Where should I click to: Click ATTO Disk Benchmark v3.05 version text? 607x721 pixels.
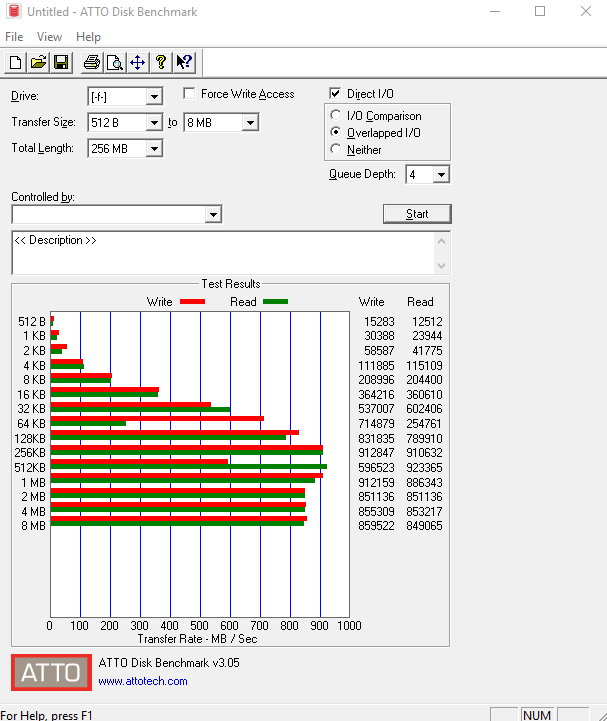(x=169, y=663)
